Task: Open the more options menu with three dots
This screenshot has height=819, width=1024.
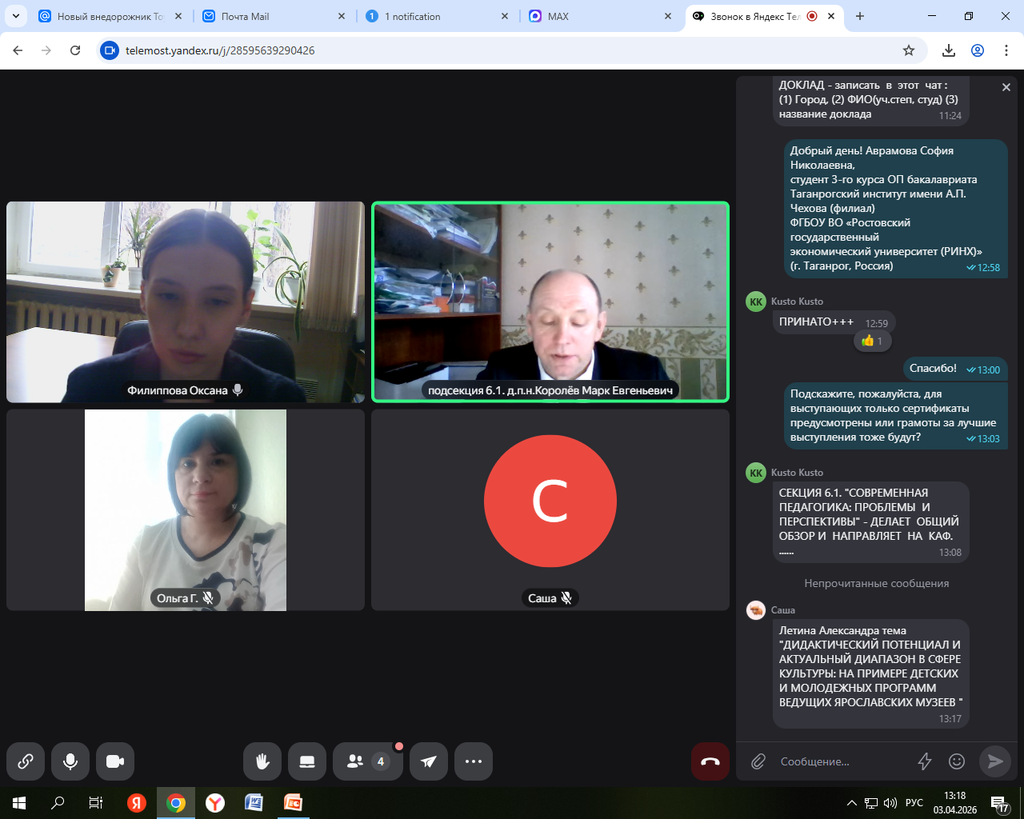Action: (x=473, y=761)
